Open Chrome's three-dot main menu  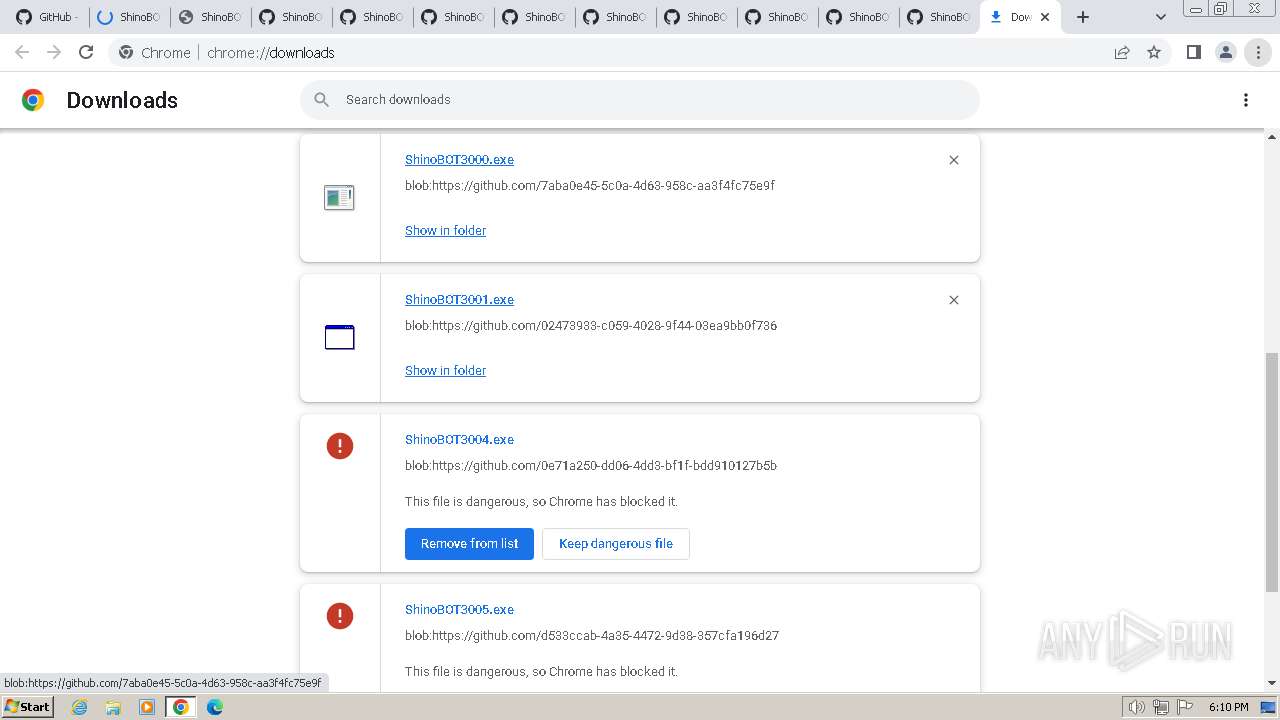1258,53
